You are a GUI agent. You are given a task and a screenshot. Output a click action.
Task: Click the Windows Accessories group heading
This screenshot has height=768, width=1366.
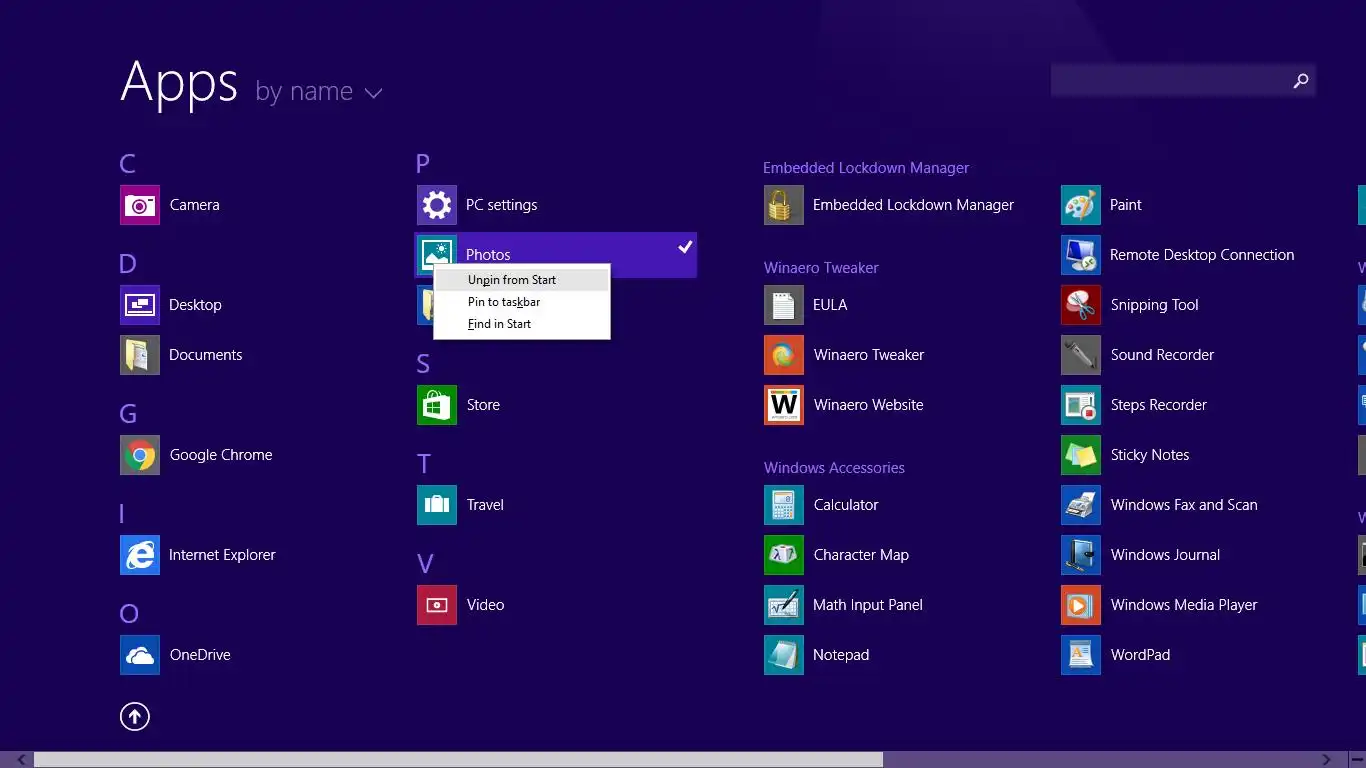pos(834,468)
